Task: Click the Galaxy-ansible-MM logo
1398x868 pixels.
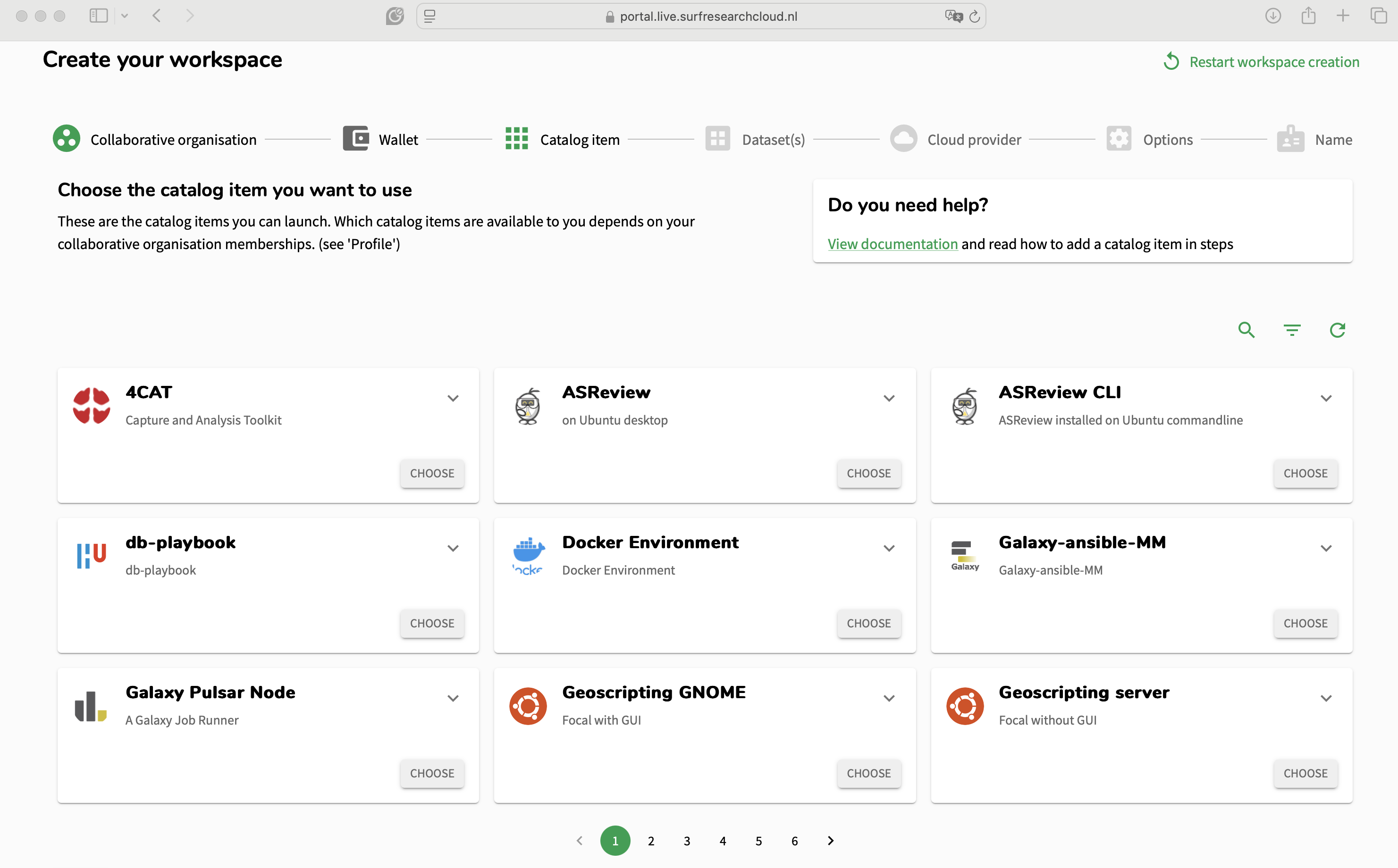Action: point(965,556)
